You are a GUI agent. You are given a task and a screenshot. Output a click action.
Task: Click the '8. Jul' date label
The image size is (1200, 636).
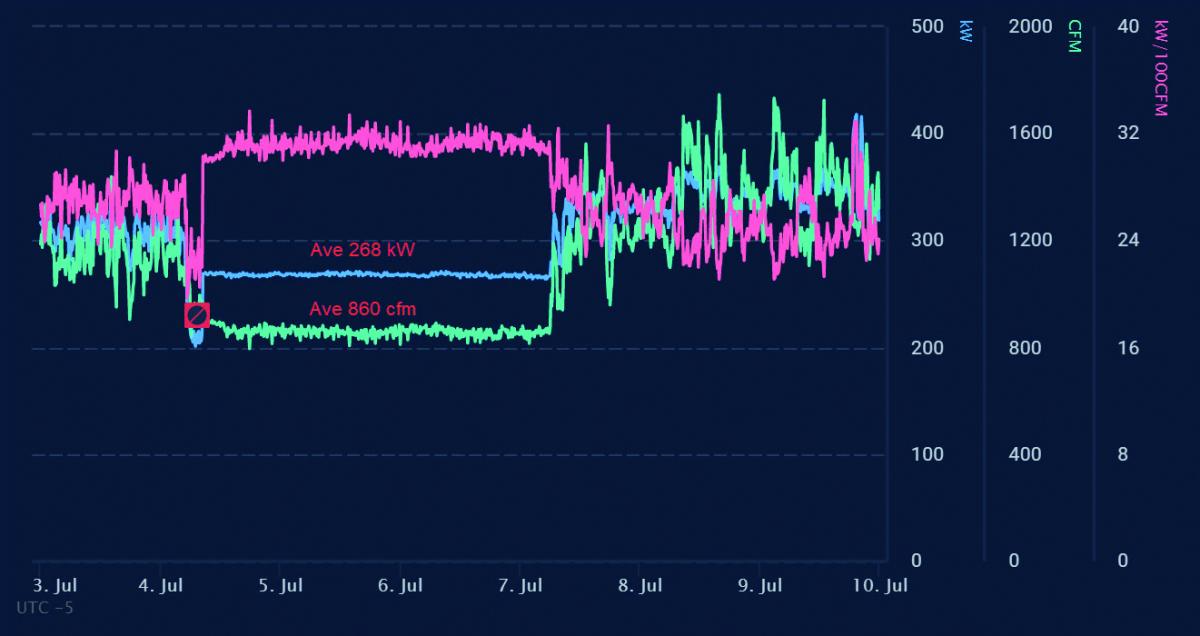640,586
